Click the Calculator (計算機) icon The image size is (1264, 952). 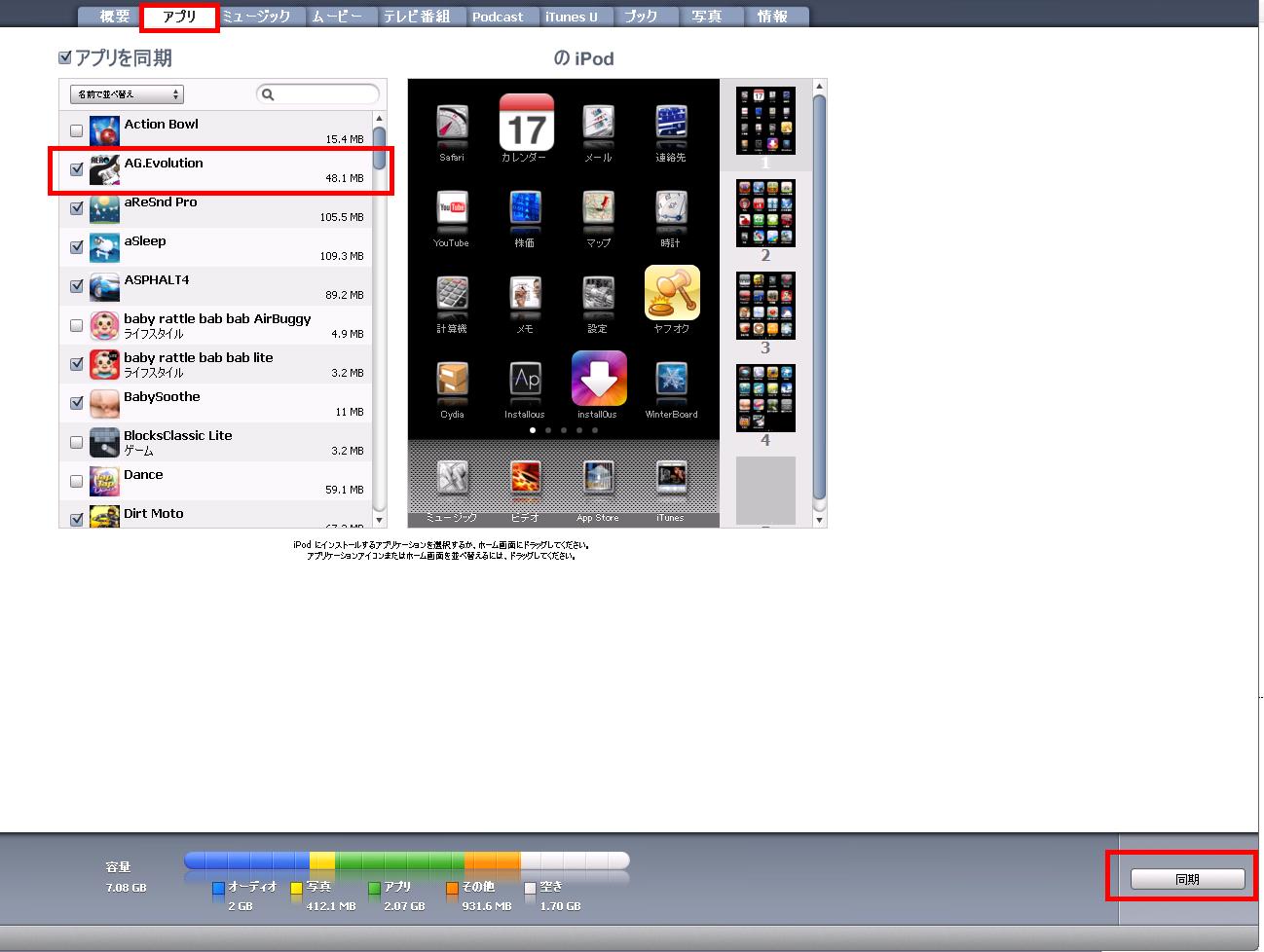click(x=452, y=298)
